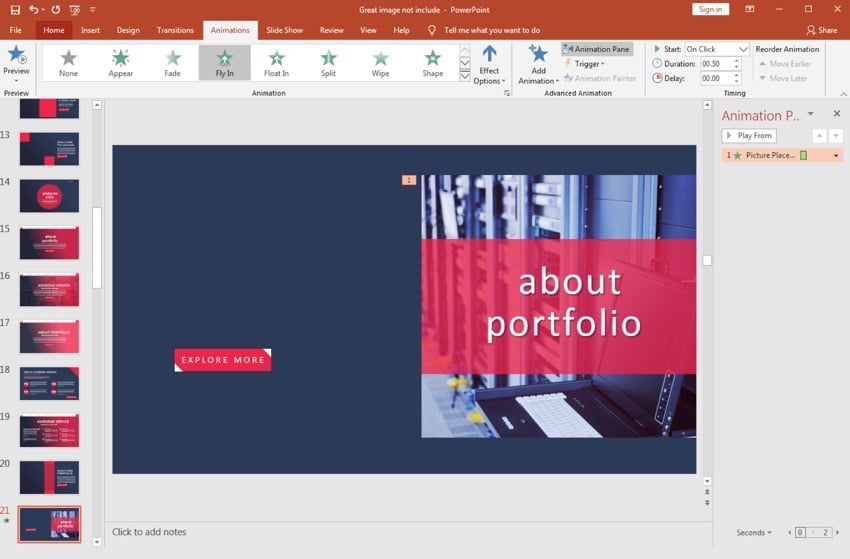Screen dimensions: 850x559
Task: Click the Add Animation star icon
Action: pyautogui.click(x=537, y=56)
